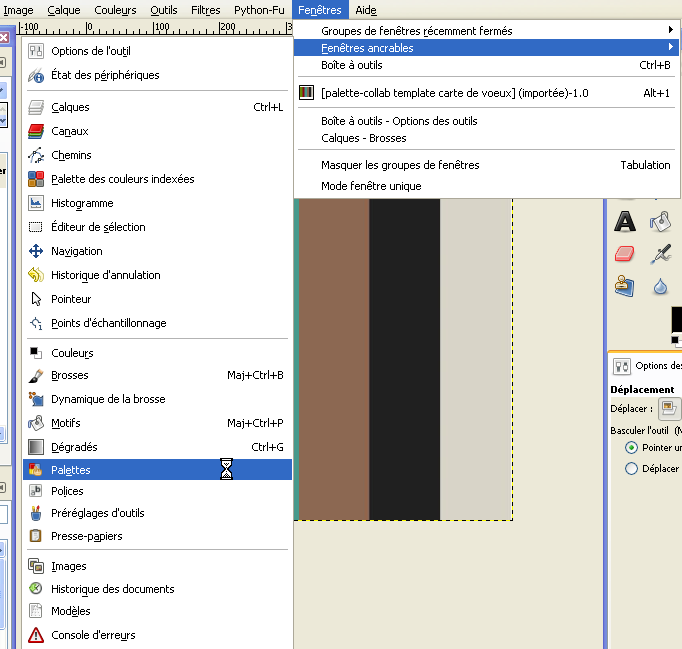Click the Canaux channels icon
Viewport: 682px width, 649px height.
point(36,131)
